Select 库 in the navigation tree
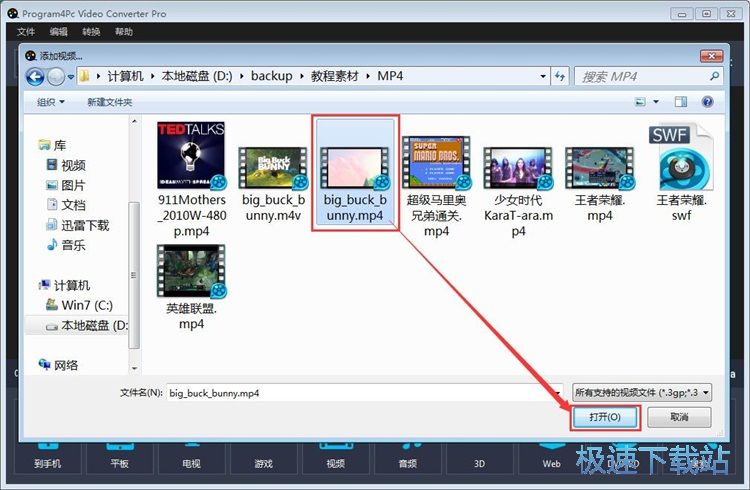This screenshot has width=750, height=490. coord(52,145)
